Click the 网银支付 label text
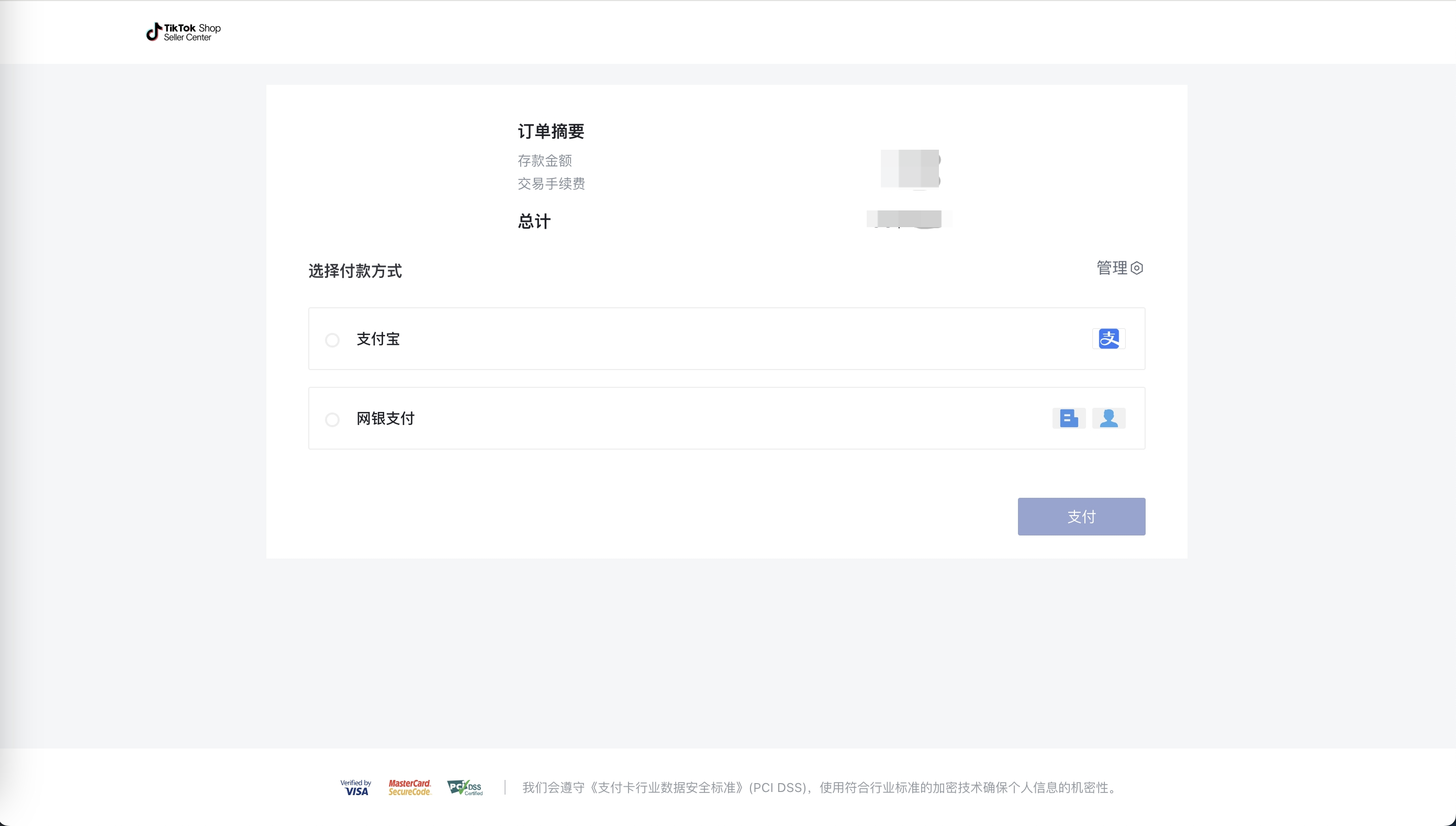The image size is (1456, 826). (x=385, y=418)
